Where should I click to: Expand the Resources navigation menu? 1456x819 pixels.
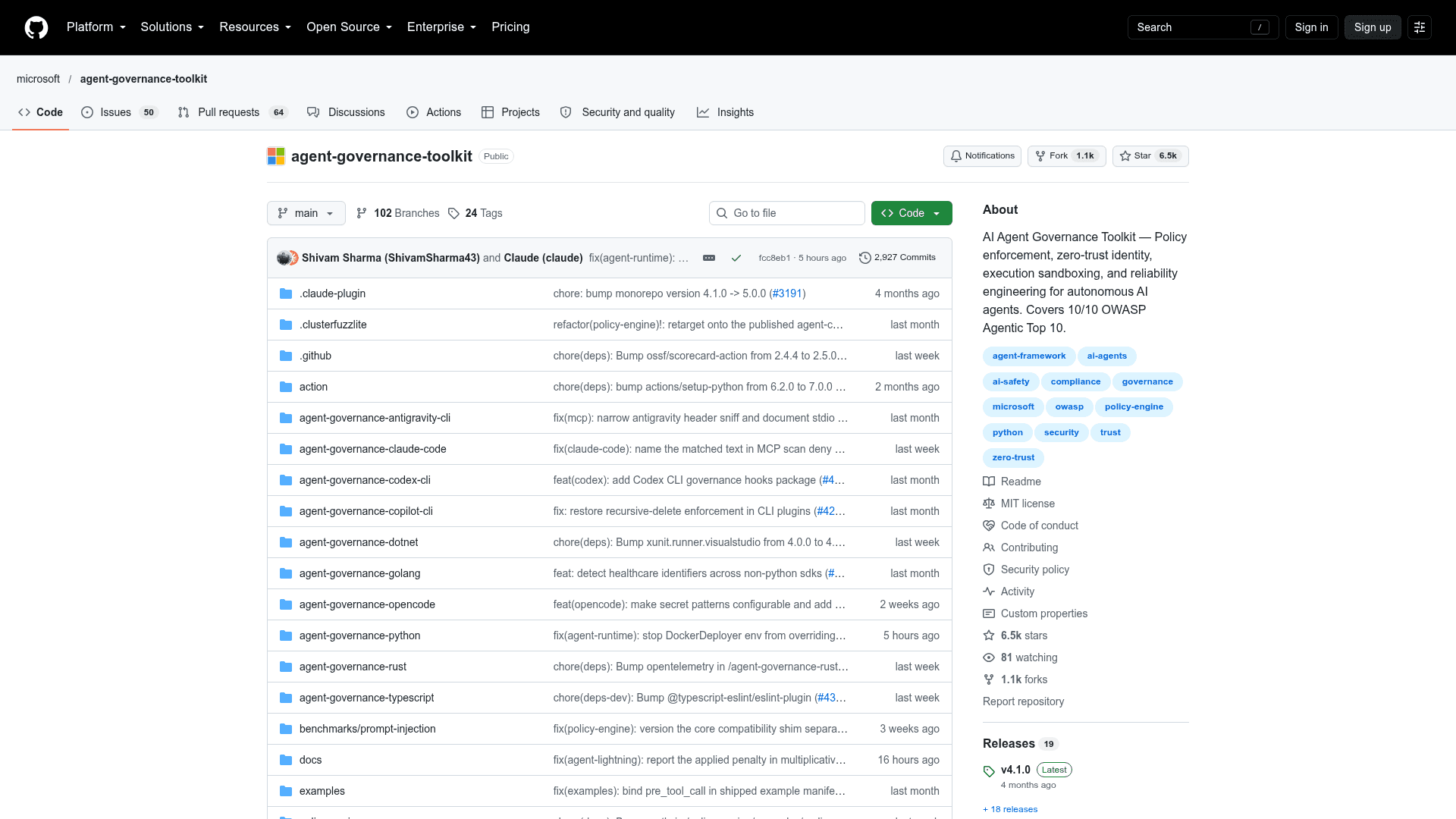click(255, 27)
